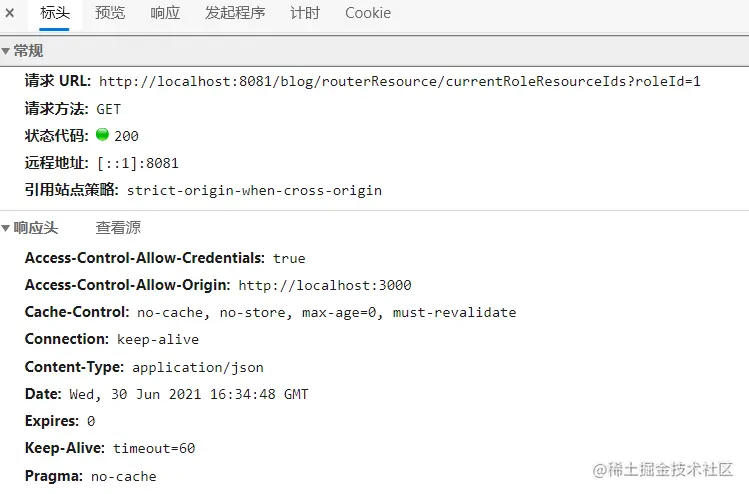Open the 计时 tab
Viewport: 749px width, 494px height.
(x=305, y=13)
